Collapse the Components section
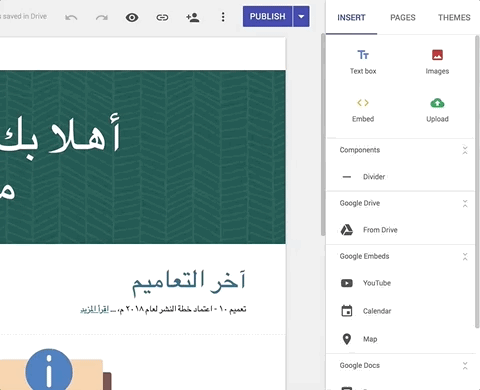 point(465,150)
